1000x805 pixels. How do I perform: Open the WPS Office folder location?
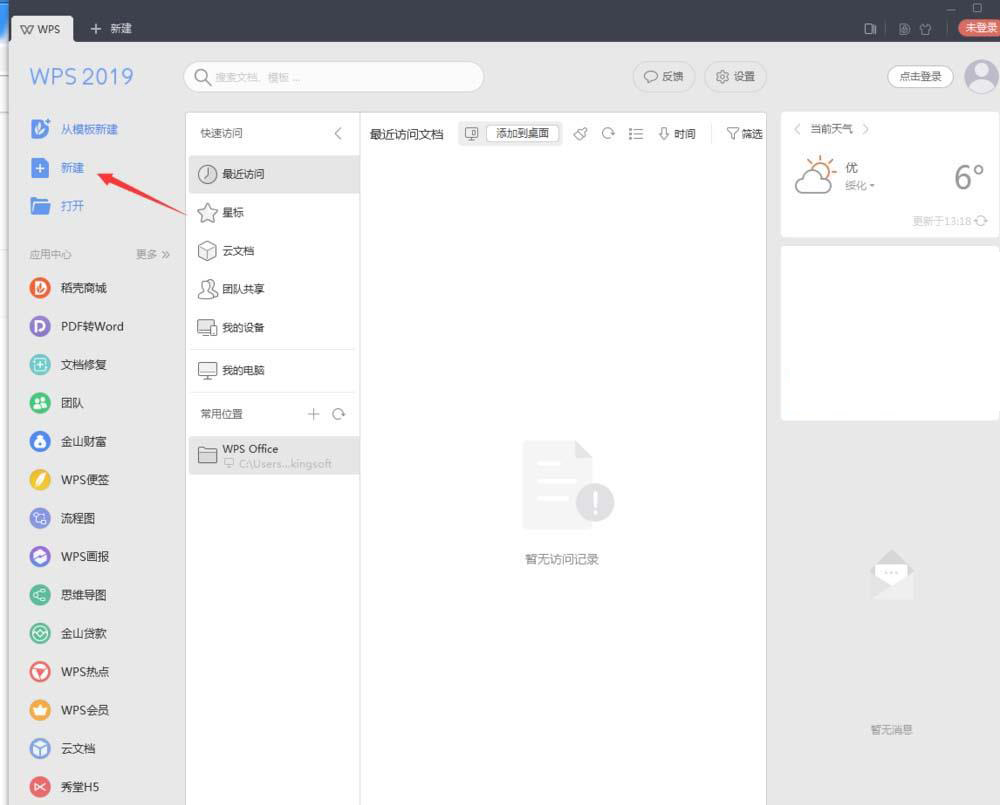tap(274, 455)
